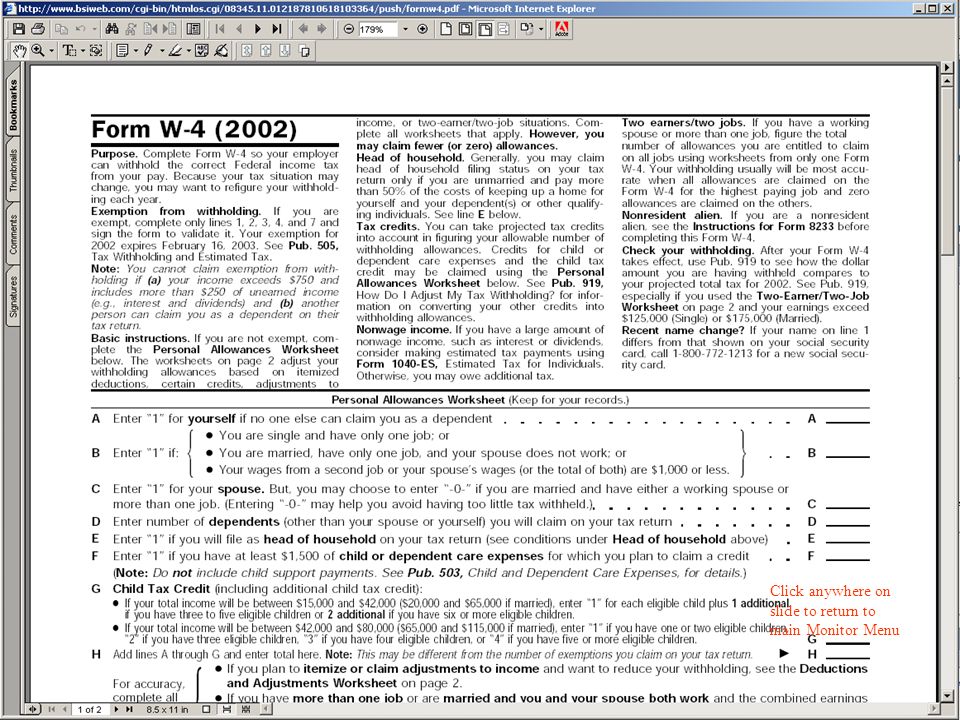Set view to Fit in Window icon
The width and height of the screenshot is (960, 720).
point(465,29)
